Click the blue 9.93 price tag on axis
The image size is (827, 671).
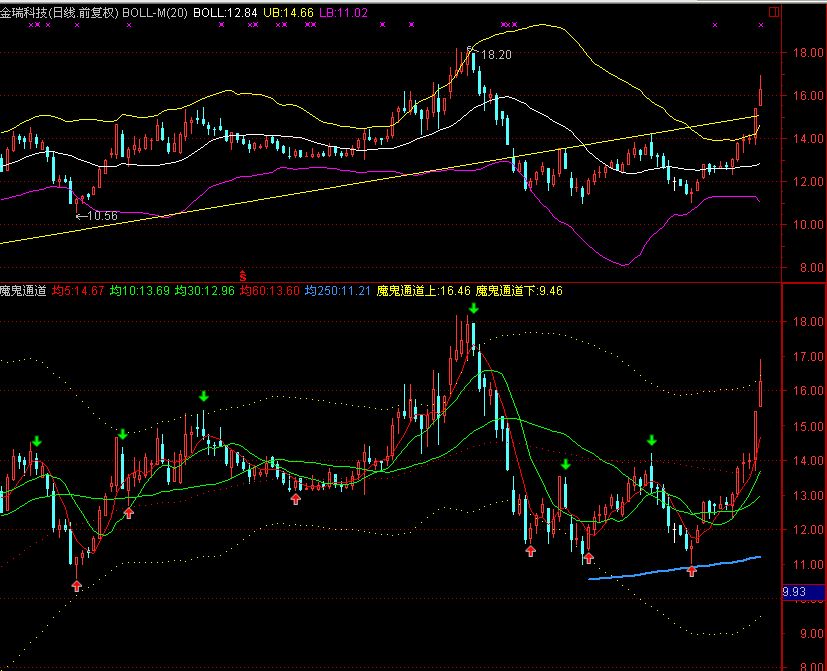click(803, 592)
